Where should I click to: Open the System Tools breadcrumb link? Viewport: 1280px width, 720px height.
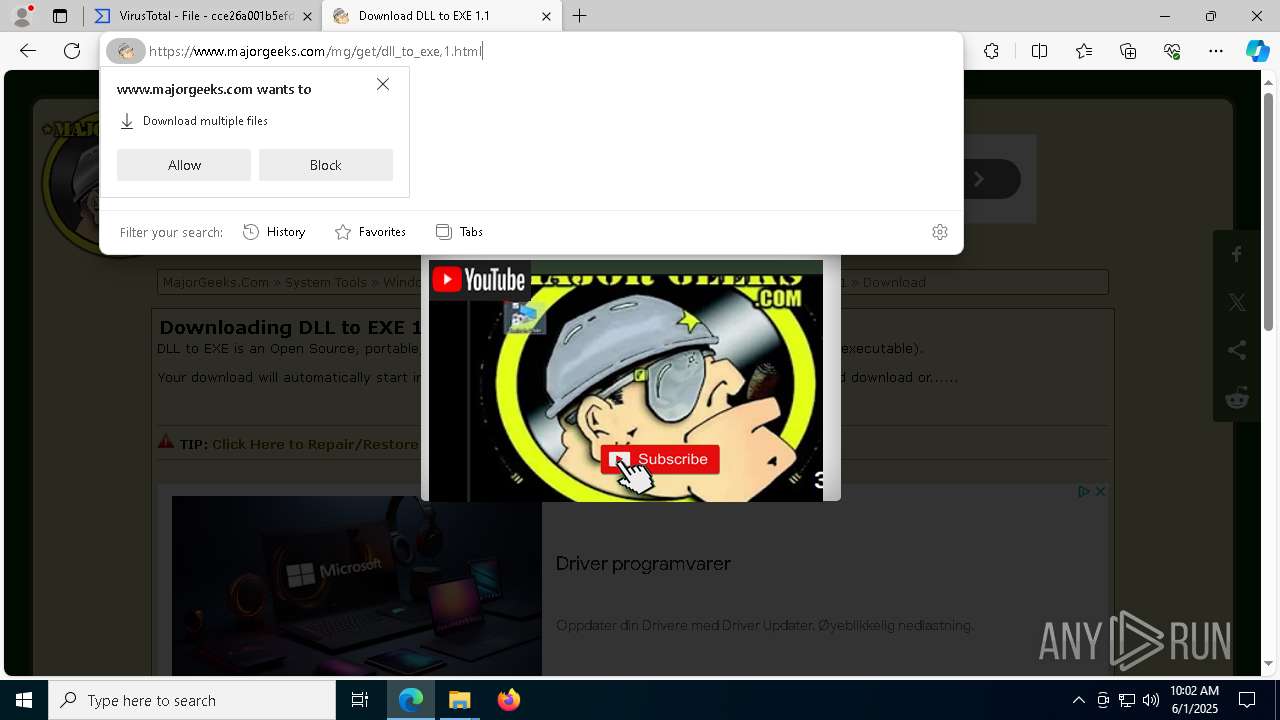(326, 282)
